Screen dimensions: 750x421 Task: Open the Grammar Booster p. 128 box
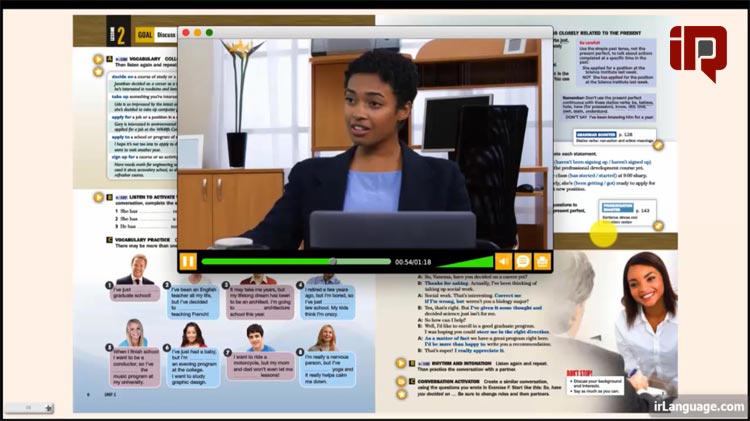point(614,137)
